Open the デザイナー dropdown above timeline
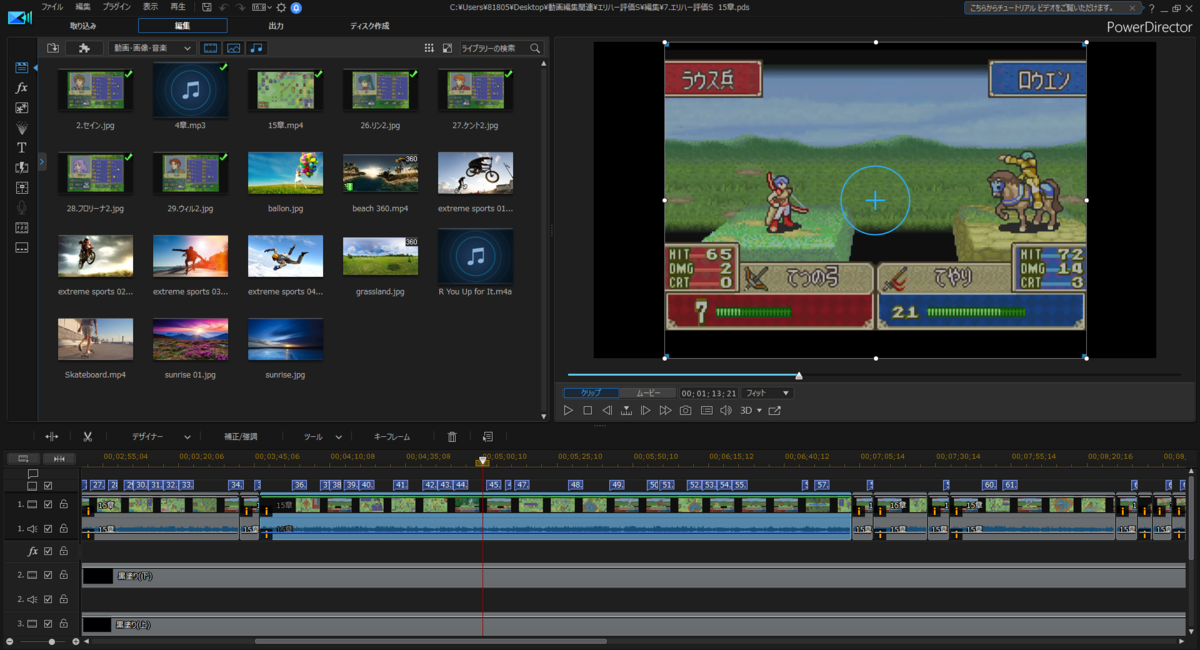Viewport: 1200px width, 650px height. (x=162, y=437)
